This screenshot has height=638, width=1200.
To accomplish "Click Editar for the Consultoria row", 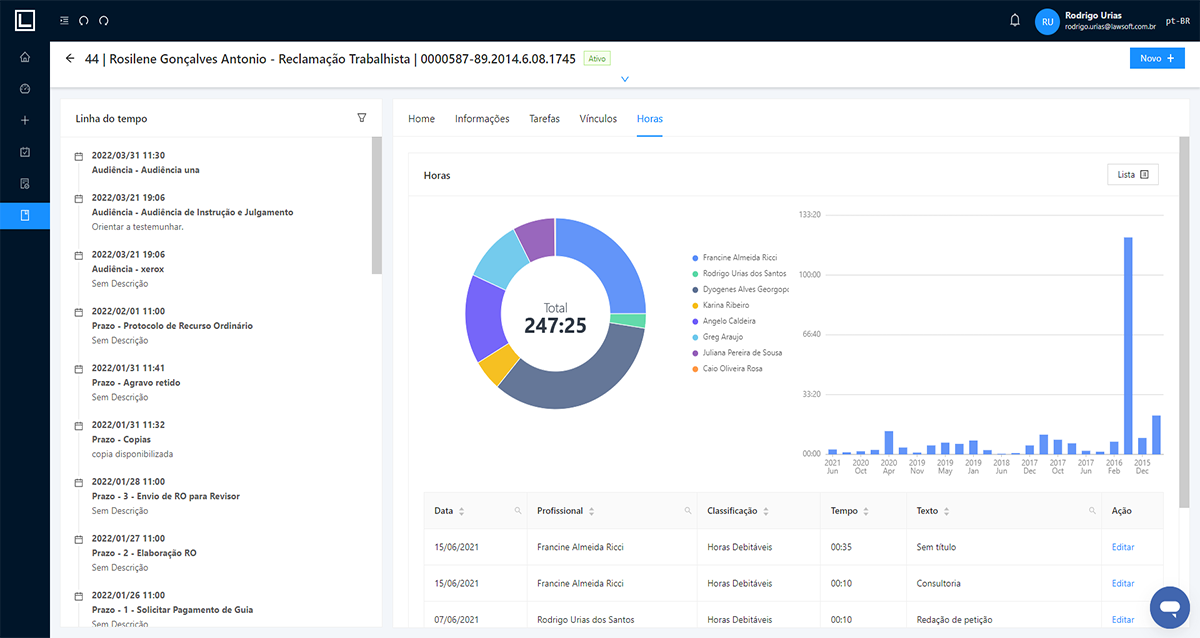I will click(1123, 583).
